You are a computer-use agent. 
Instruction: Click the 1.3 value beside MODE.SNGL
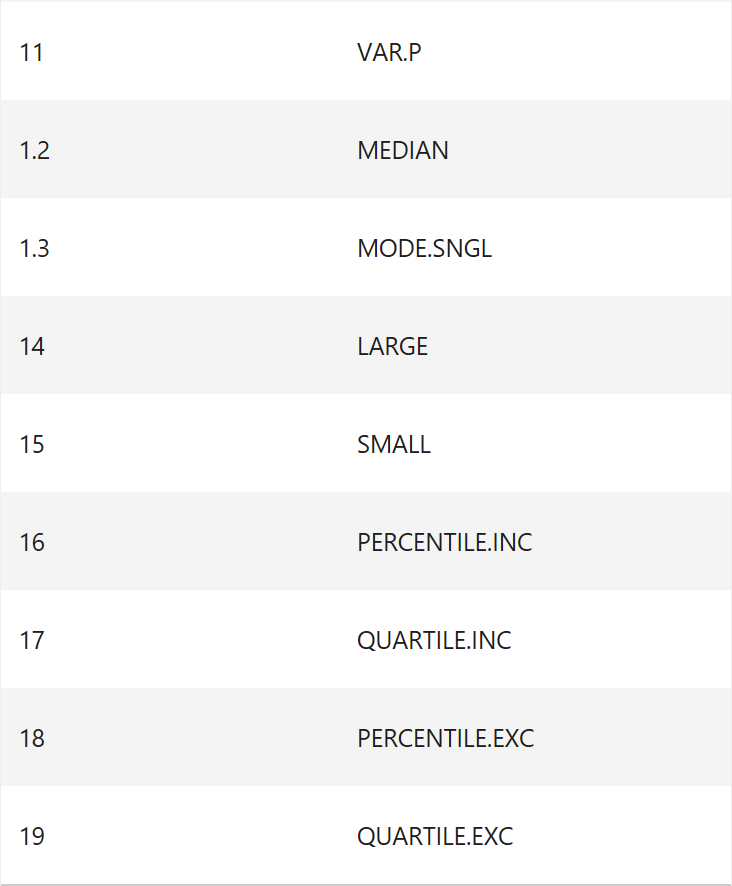[34, 248]
